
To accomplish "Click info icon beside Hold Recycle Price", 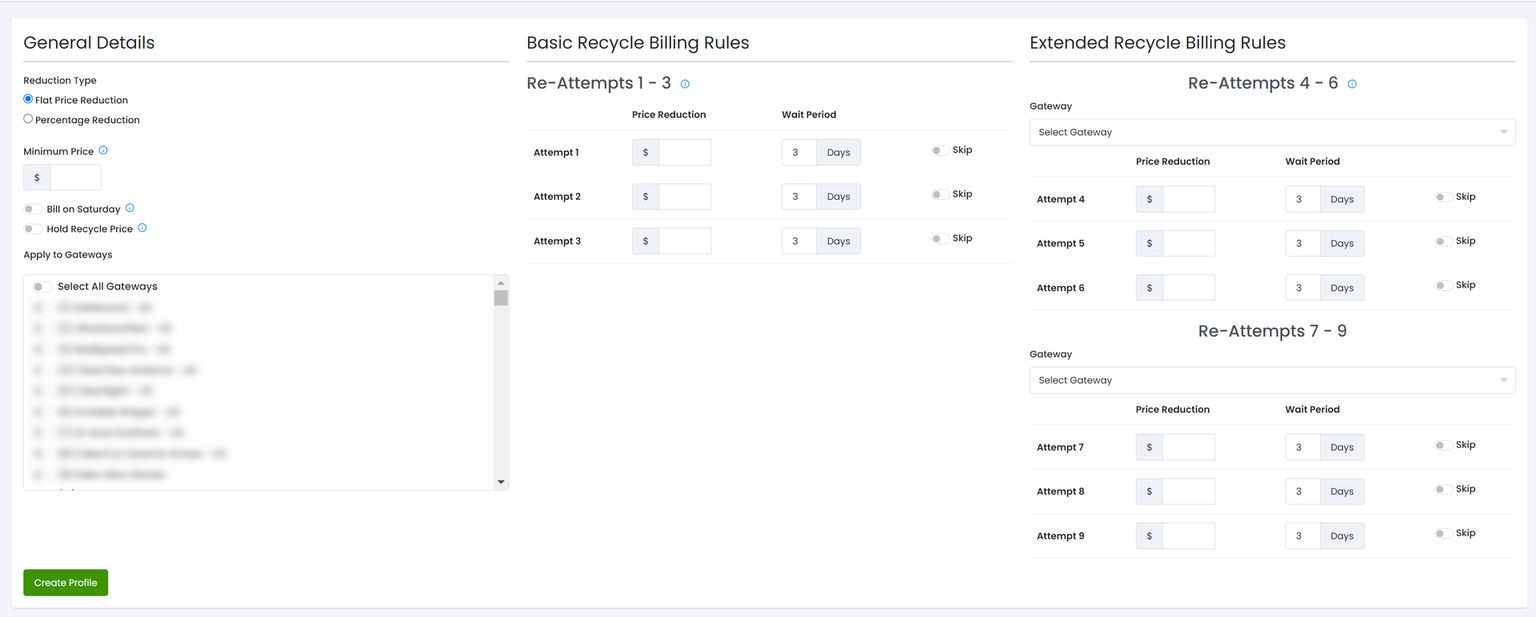I will pyautogui.click(x=142, y=228).
